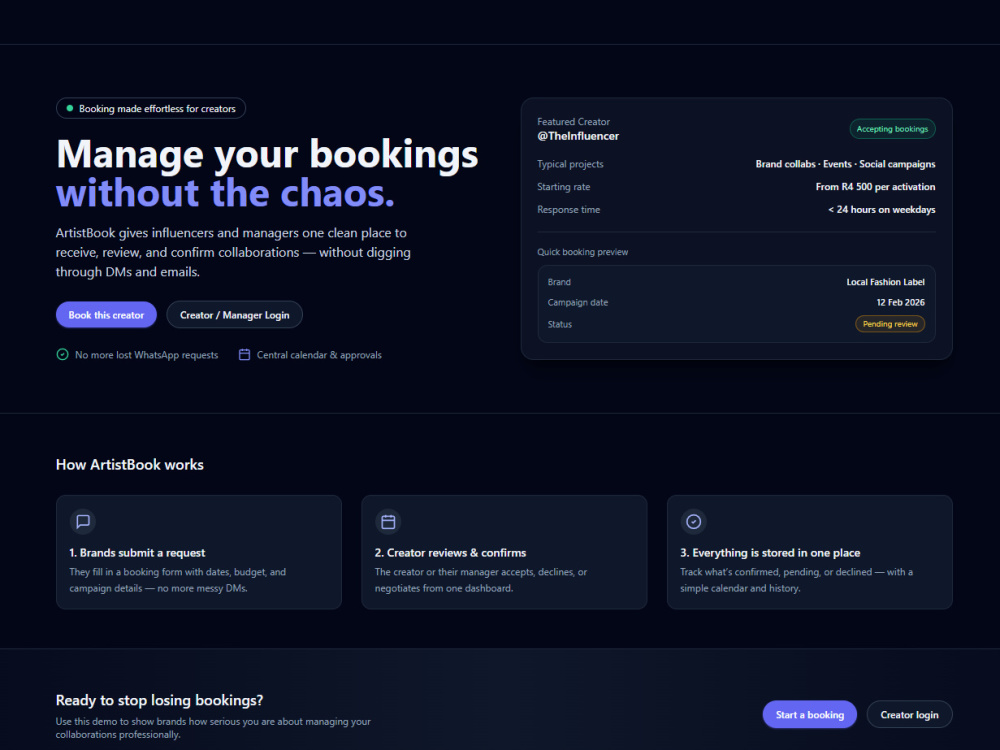Click the Start a booking button
This screenshot has height=750, width=1000.
809,715
